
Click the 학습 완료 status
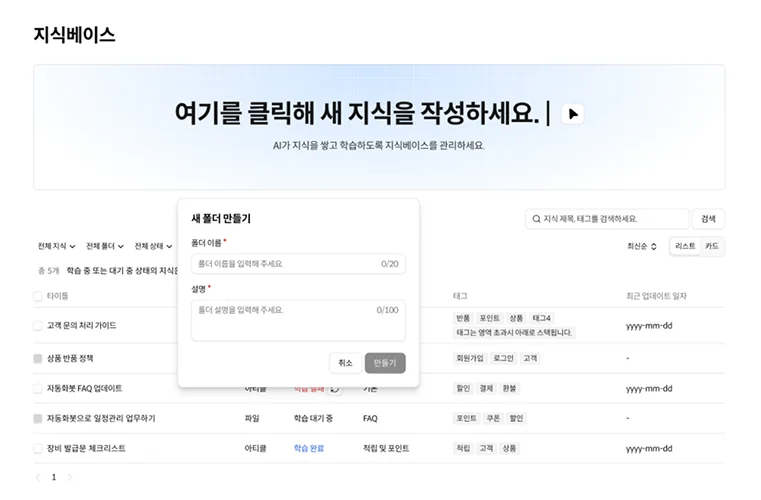tap(309, 449)
